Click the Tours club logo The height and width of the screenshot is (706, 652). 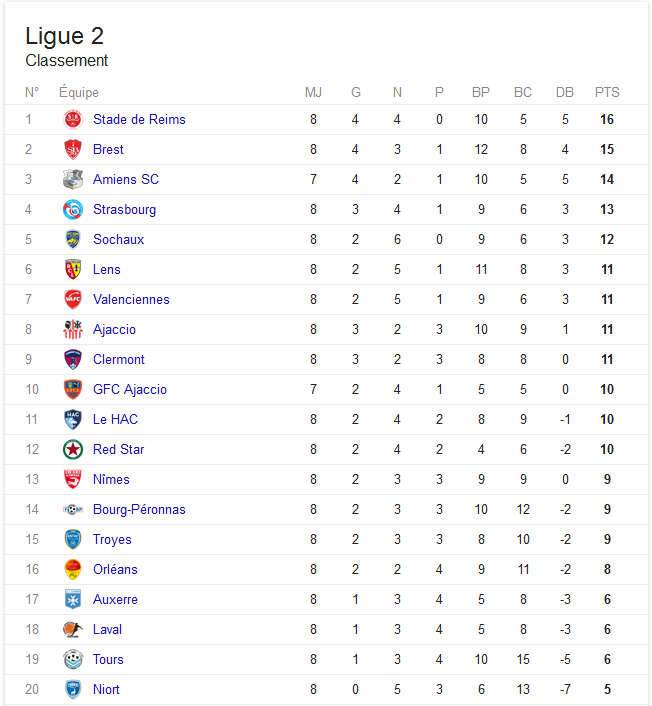point(72,660)
